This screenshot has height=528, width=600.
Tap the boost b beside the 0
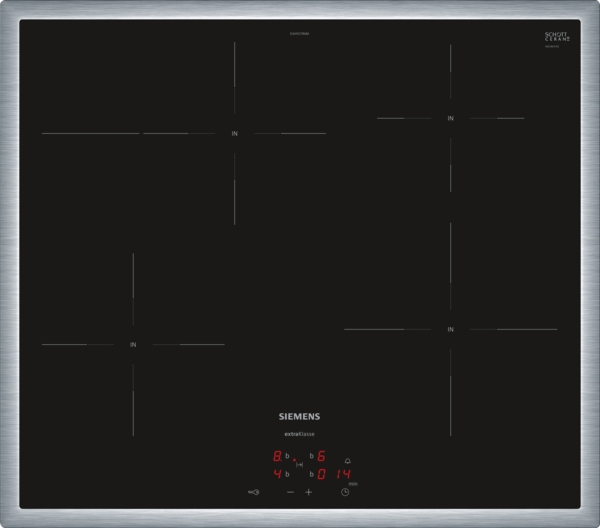[311, 474]
